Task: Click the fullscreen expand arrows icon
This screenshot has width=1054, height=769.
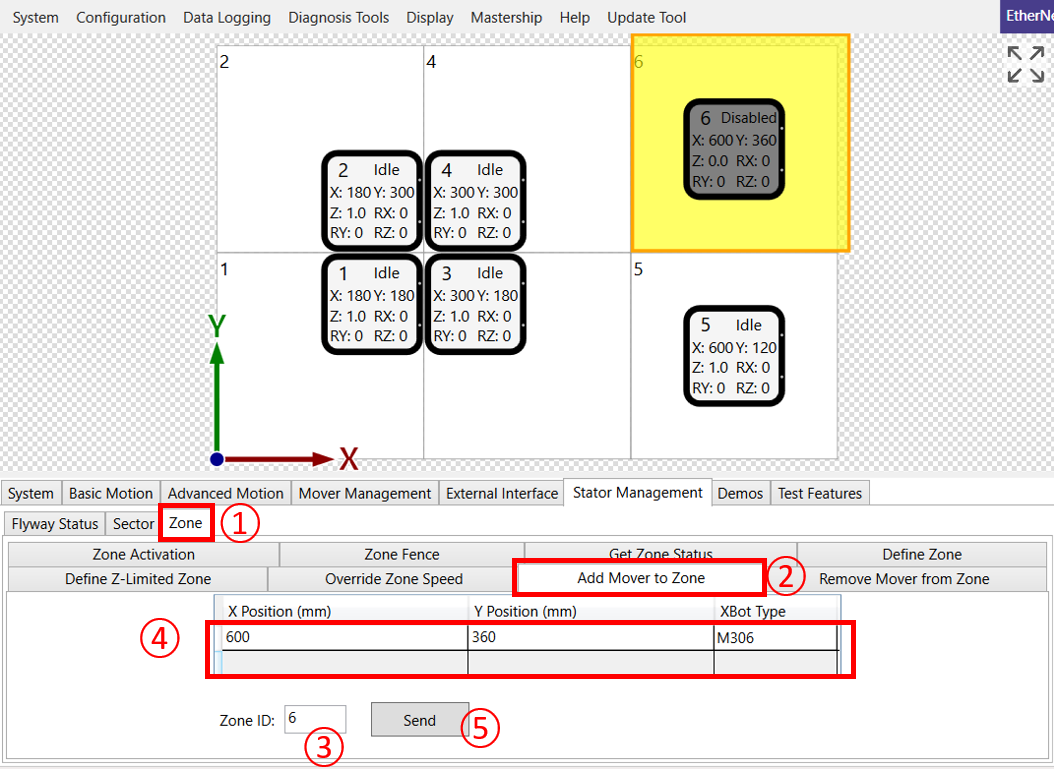Action: pyautogui.click(x=1026, y=64)
